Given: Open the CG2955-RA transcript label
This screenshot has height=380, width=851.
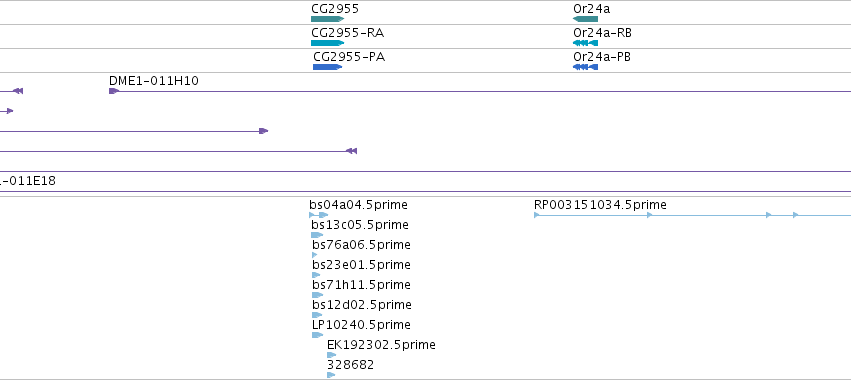Looking at the screenshot, I should 347,33.
